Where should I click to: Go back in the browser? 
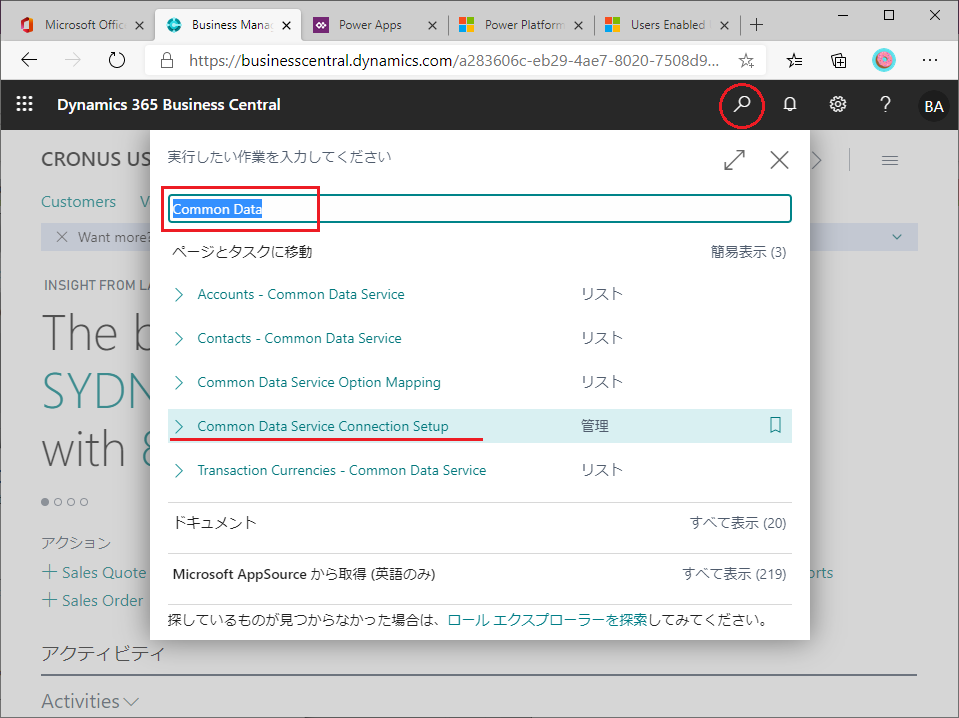pos(29,60)
